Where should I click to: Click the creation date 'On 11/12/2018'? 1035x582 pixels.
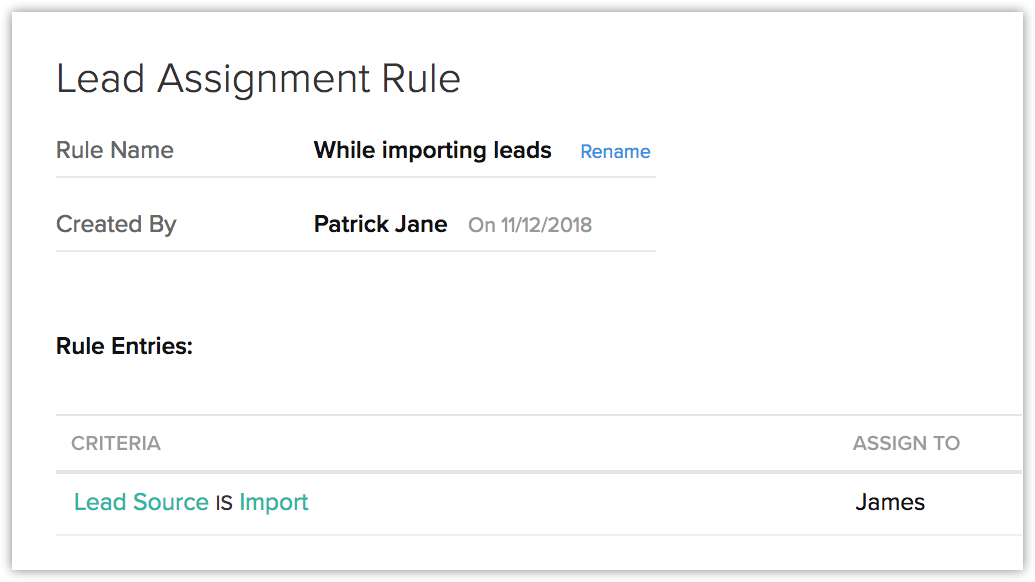(530, 225)
